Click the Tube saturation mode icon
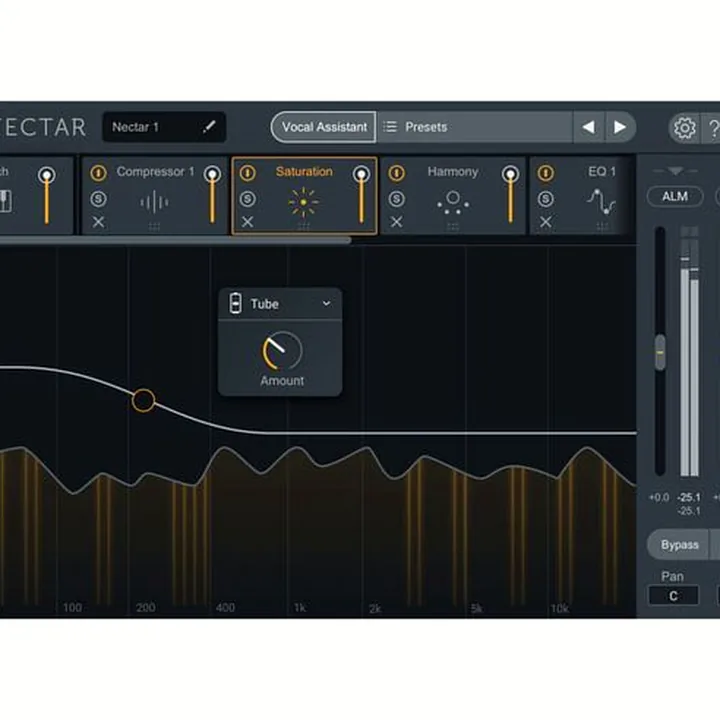 pyautogui.click(x=236, y=304)
